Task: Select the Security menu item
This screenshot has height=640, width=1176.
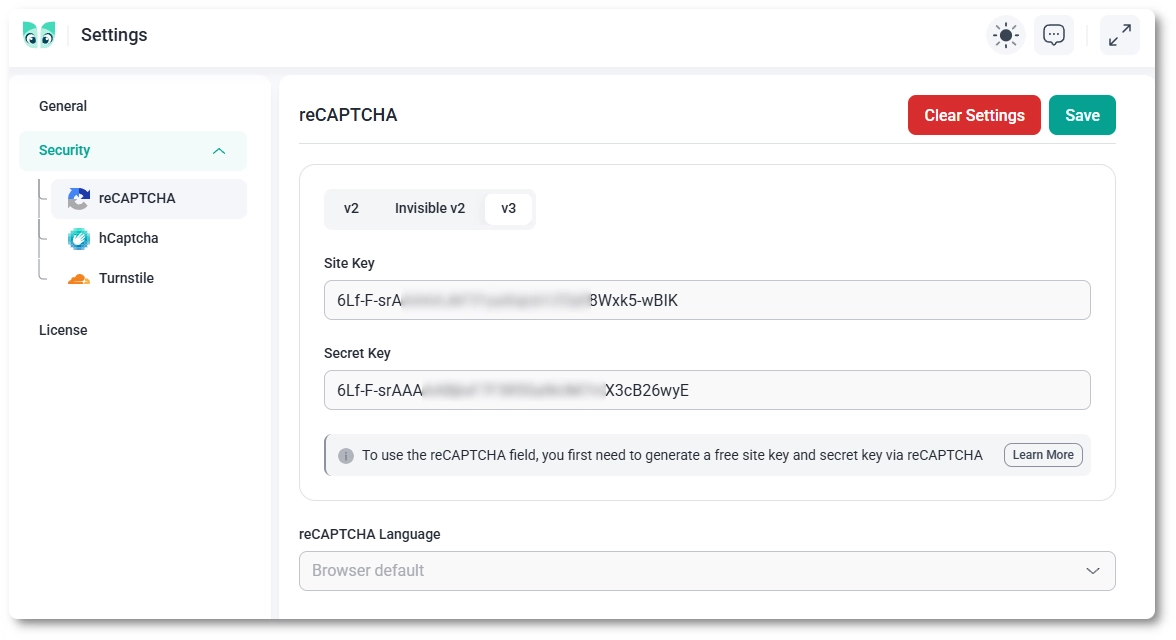Action: (64, 150)
